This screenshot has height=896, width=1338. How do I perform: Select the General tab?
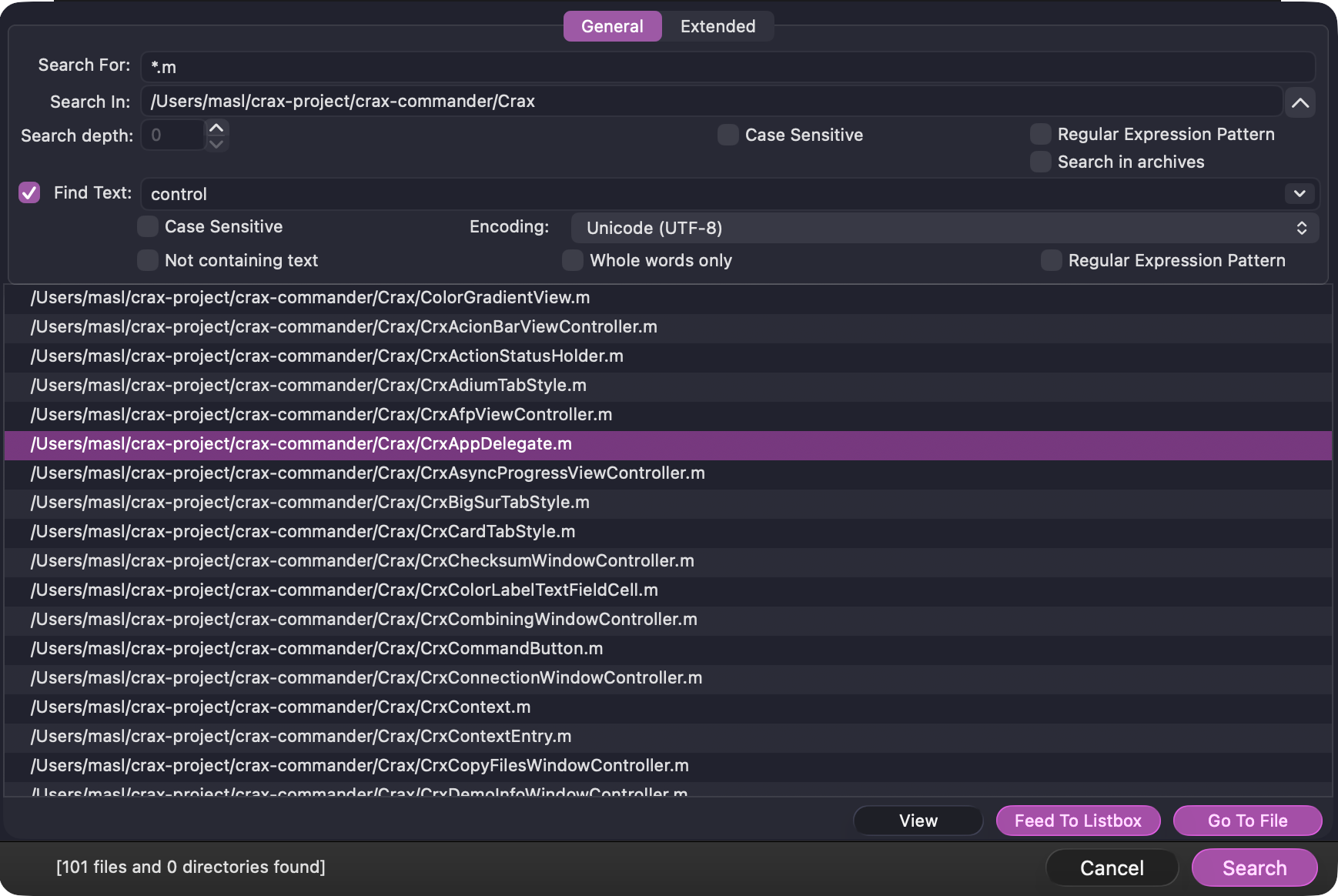click(x=612, y=25)
